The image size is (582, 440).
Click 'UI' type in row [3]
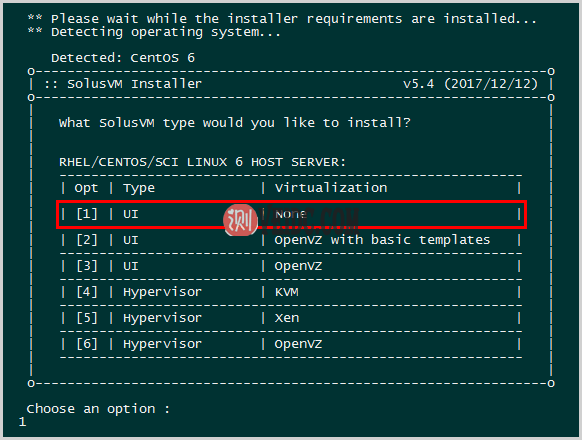[131, 266]
